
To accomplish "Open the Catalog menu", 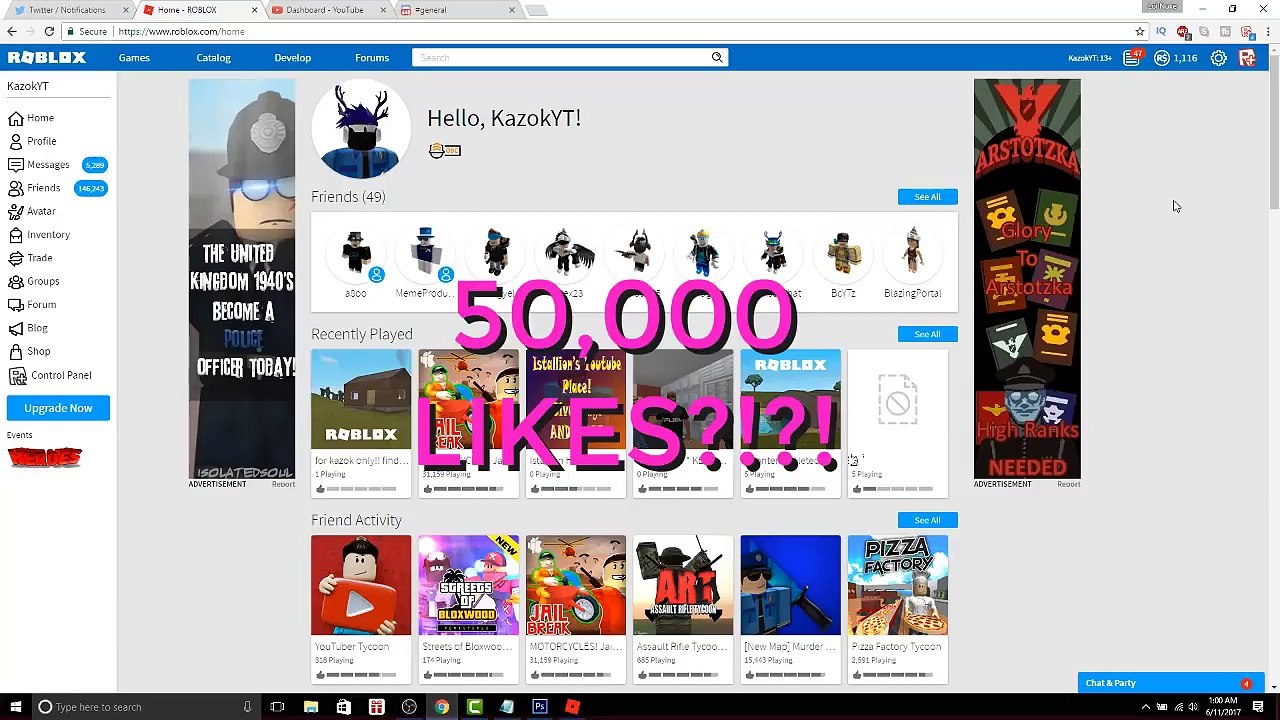I will [x=213, y=58].
